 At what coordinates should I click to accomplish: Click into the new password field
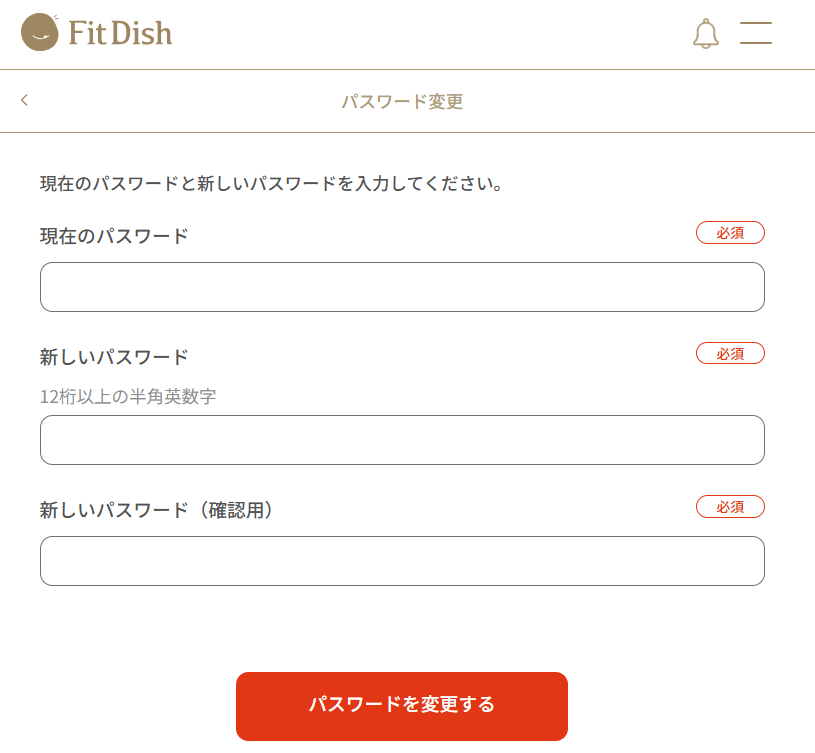[x=402, y=440]
